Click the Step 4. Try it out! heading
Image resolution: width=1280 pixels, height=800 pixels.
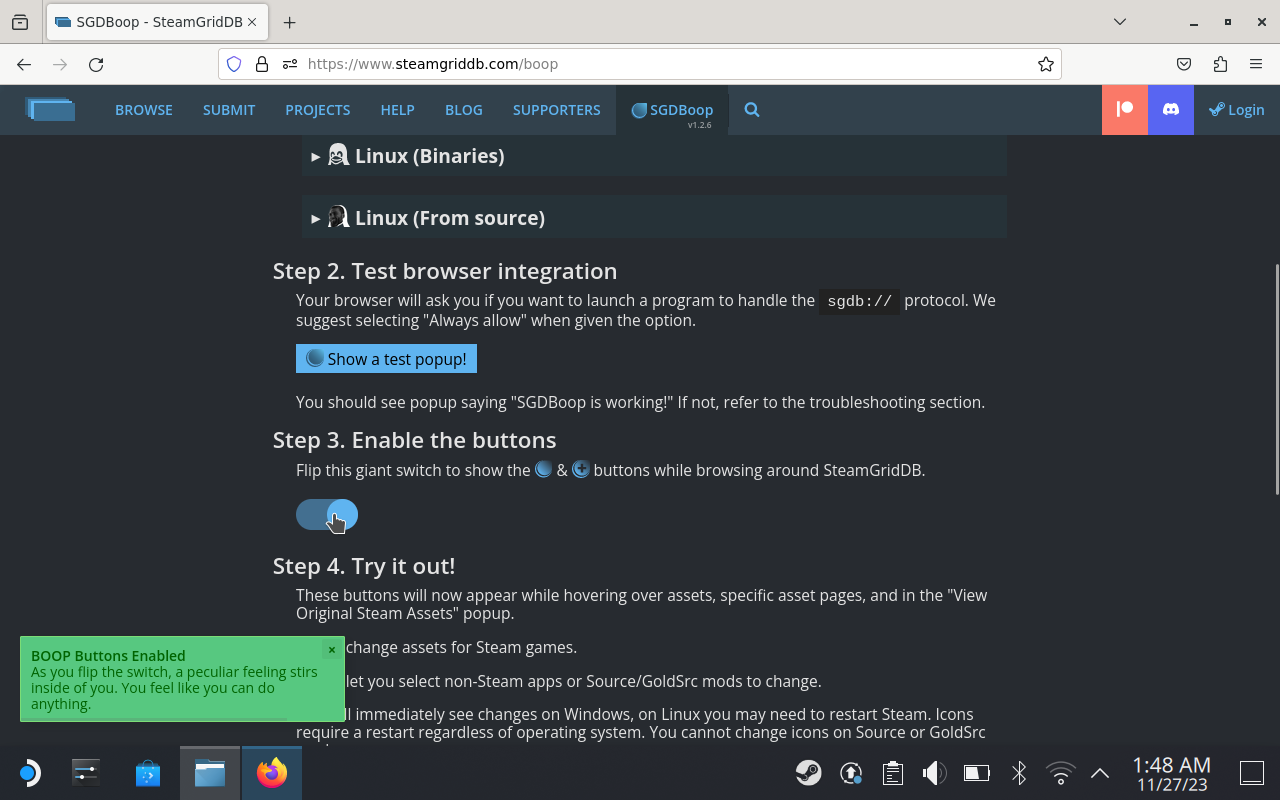[x=364, y=566]
